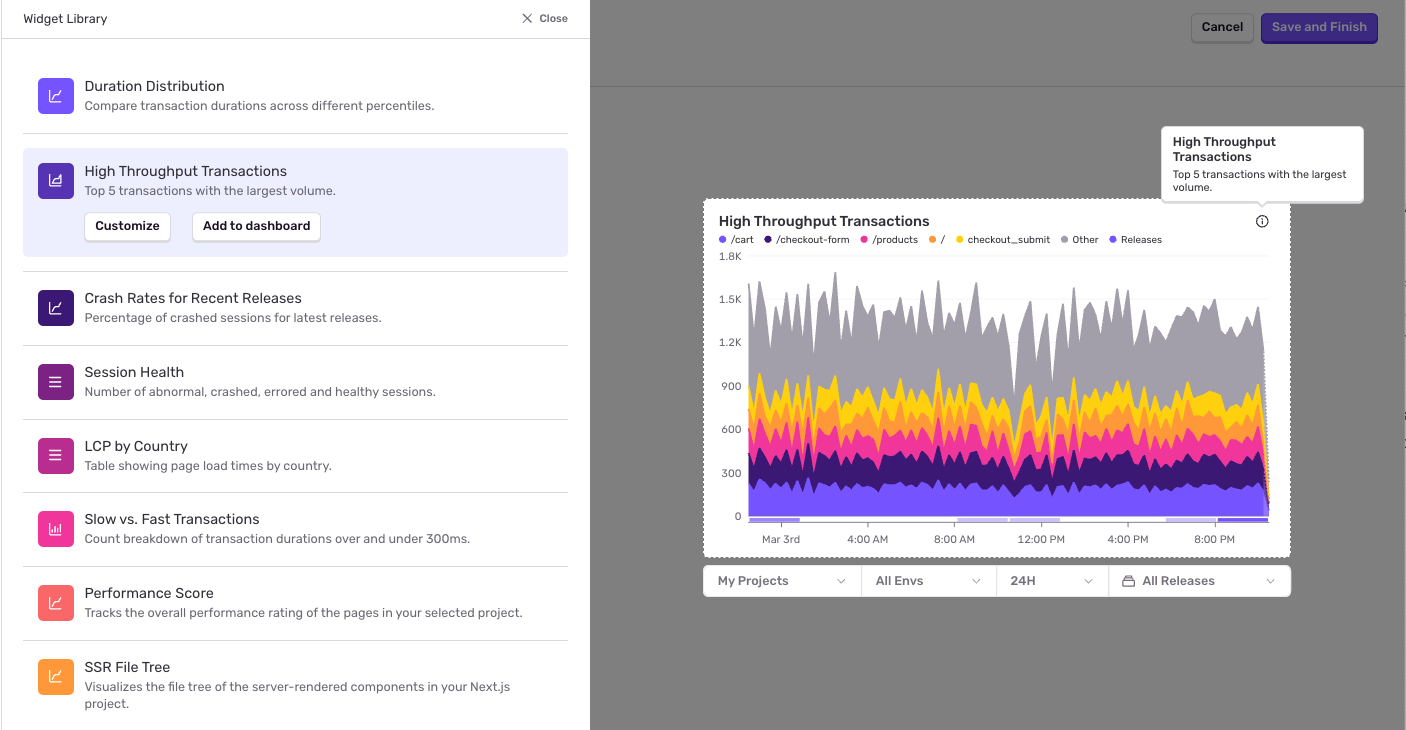Viewport: 1406px width, 730px height.
Task: Click the LCP by Country table icon
Action: pos(55,456)
